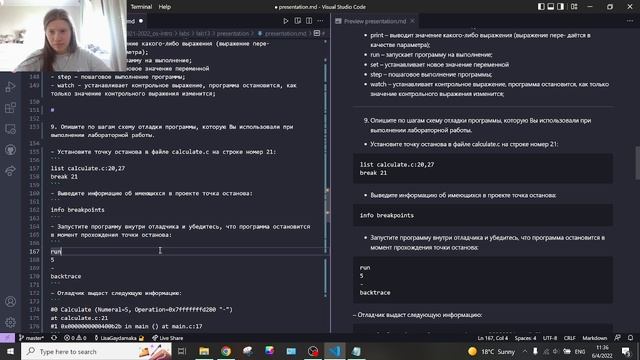Open the notifications bell in the status bar
This screenshot has width=640, height=360.
[631, 338]
